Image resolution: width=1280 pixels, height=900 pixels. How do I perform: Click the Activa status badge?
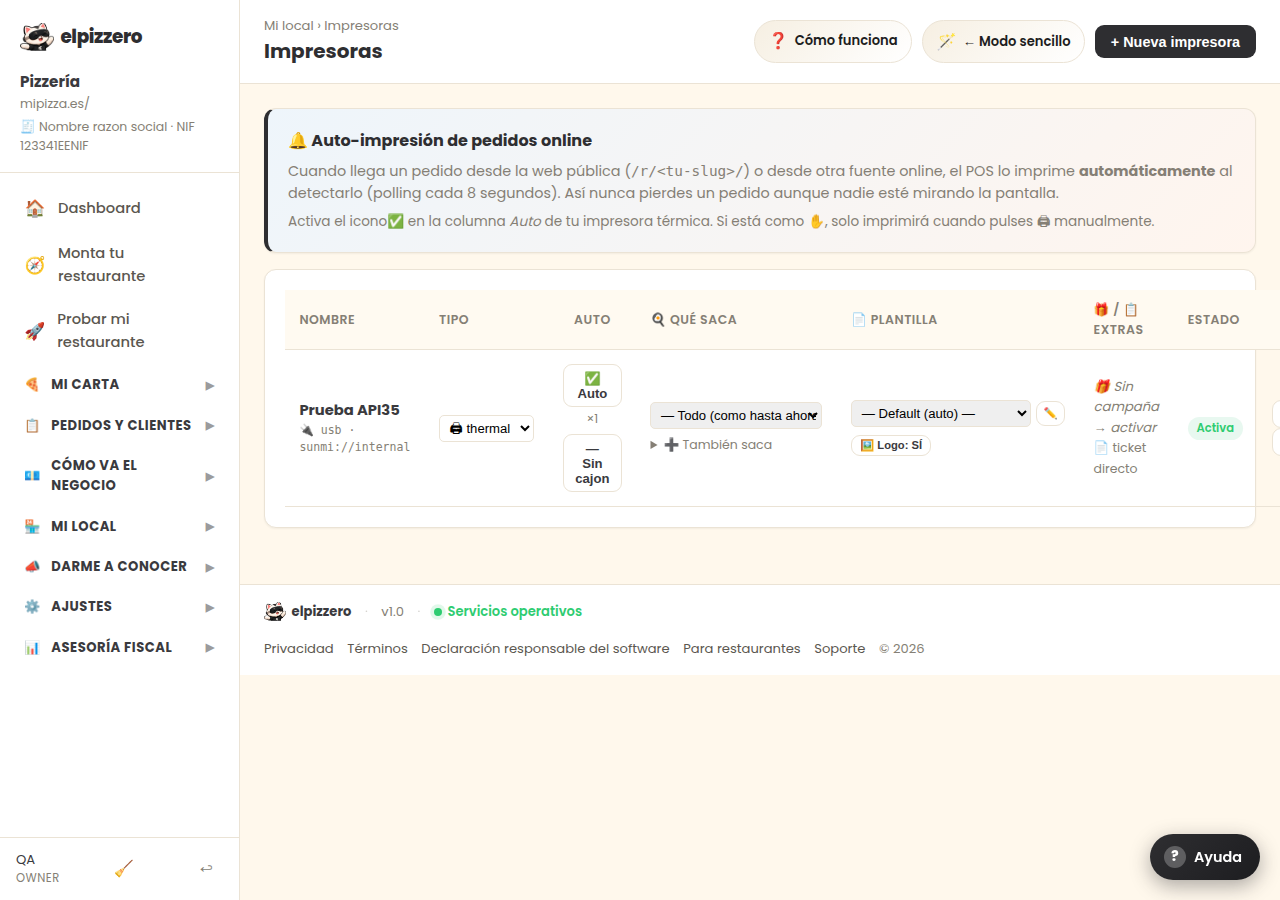(x=1215, y=428)
